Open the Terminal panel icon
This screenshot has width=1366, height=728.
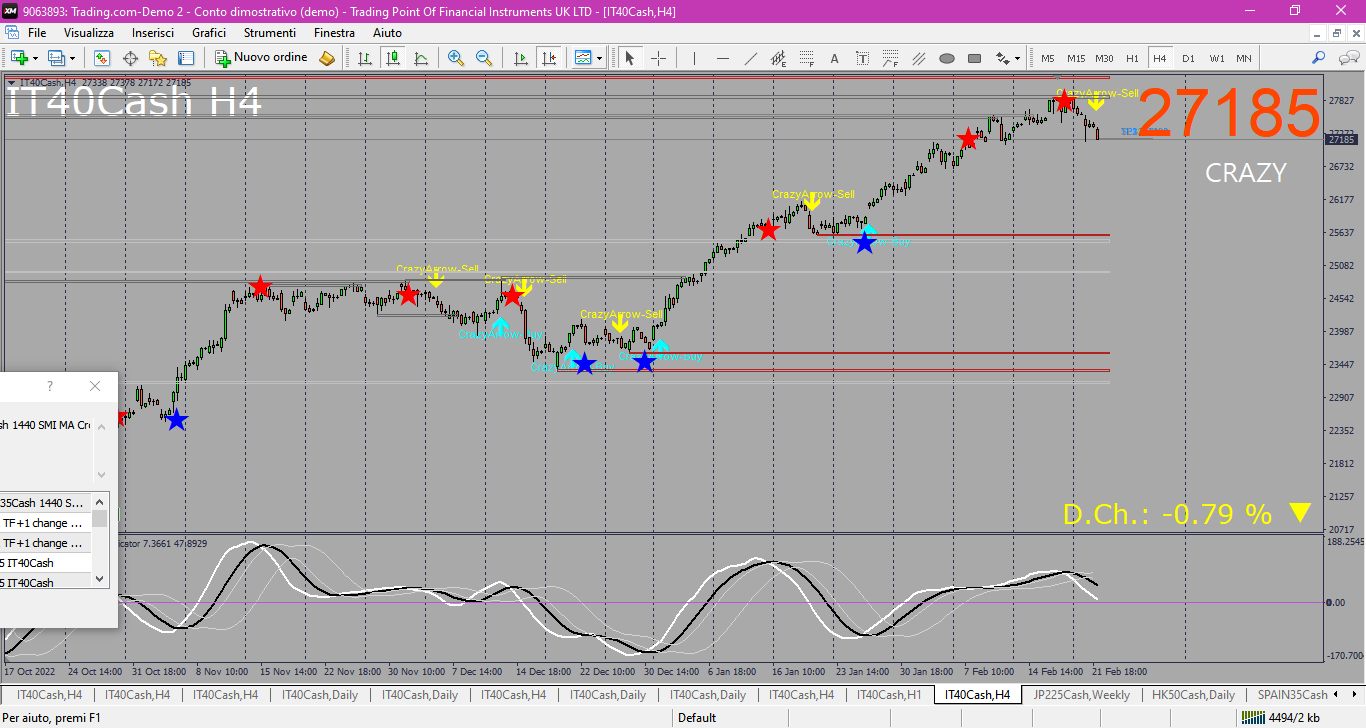(186, 58)
